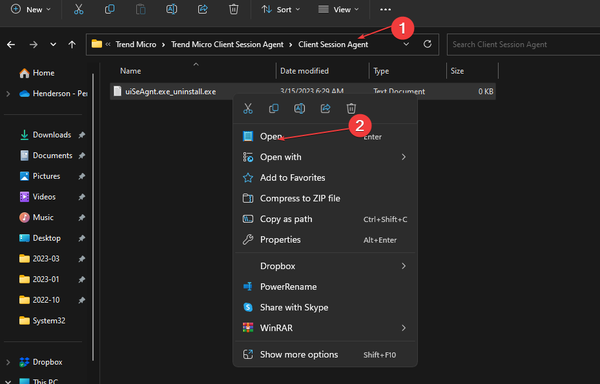
Task: Refresh the folder view
Action: tap(427, 44)
